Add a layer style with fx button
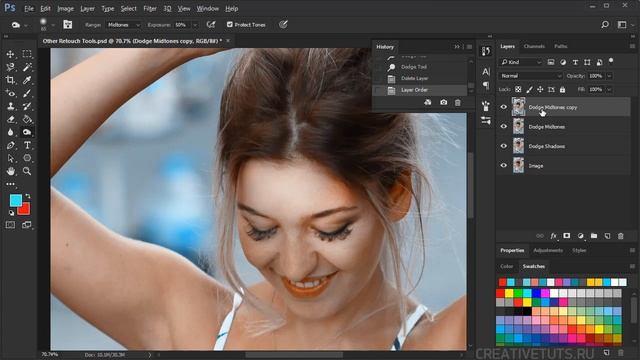 pyautogui.click(x=553, y=236)
